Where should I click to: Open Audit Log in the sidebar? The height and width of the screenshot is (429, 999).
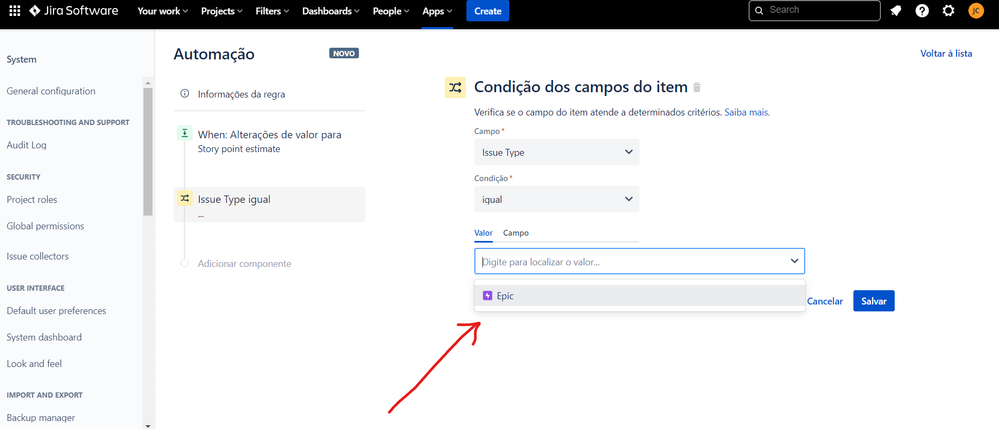[27, 145]
